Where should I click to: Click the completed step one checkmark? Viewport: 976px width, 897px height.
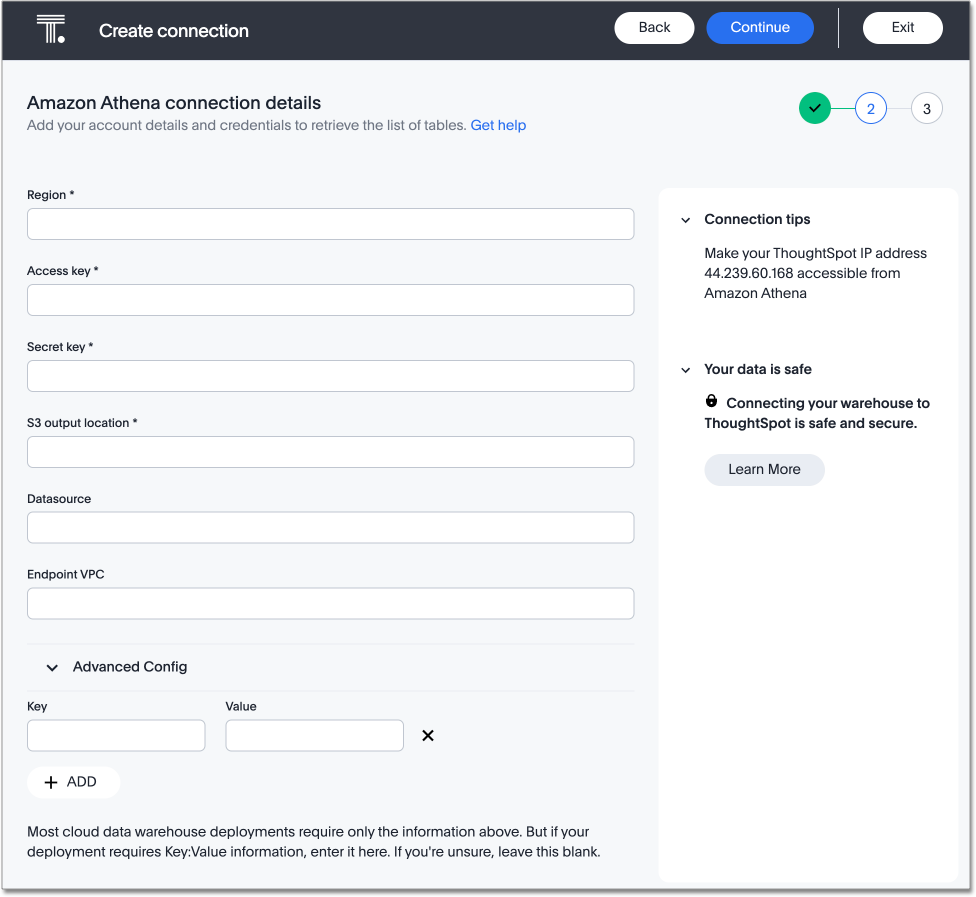click(815, 108)
